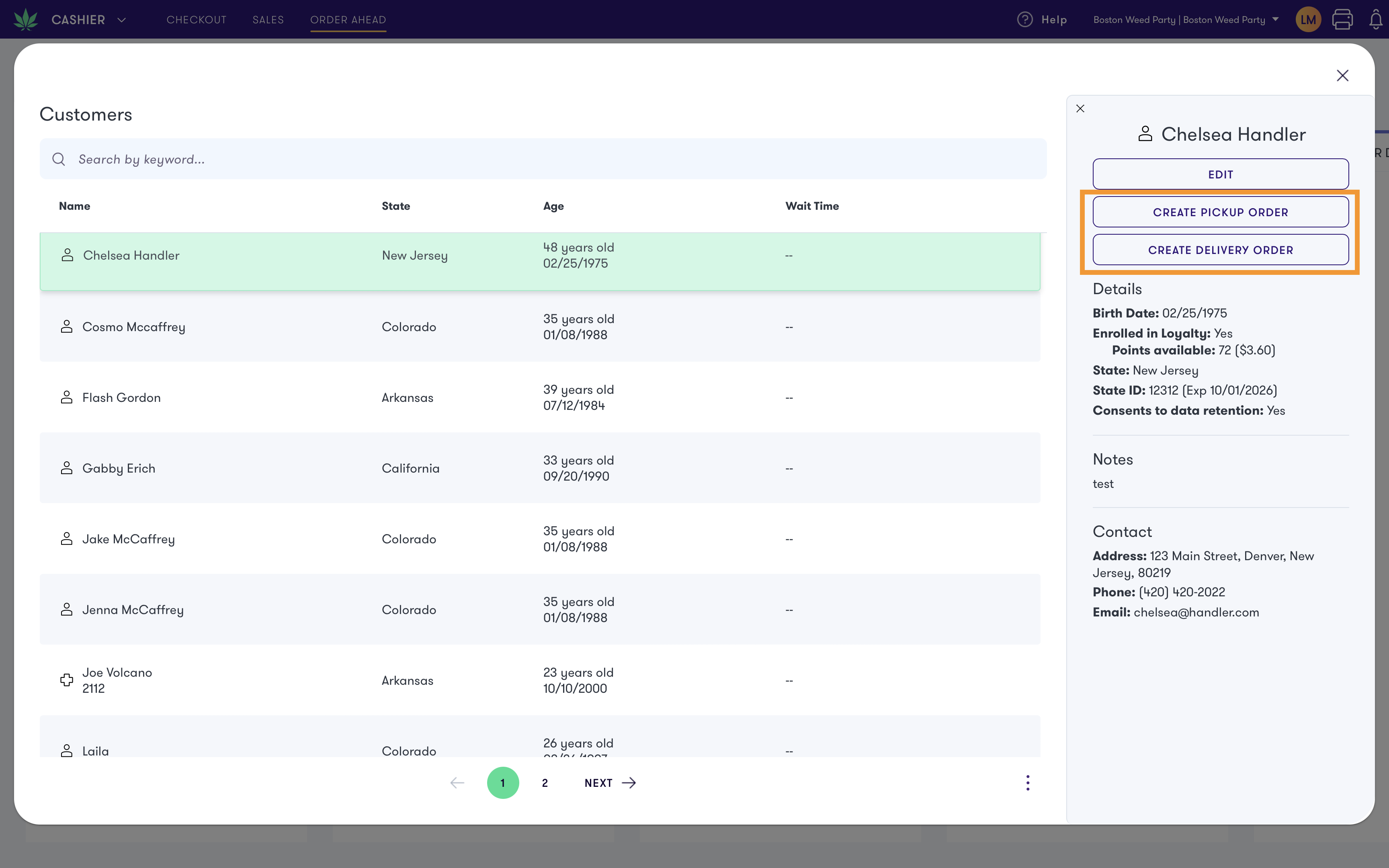Click the Edit button for Chelsea Handler
Viewport: 1389px width, 868px height.
pyautogui.click(x=1220, y=174)
